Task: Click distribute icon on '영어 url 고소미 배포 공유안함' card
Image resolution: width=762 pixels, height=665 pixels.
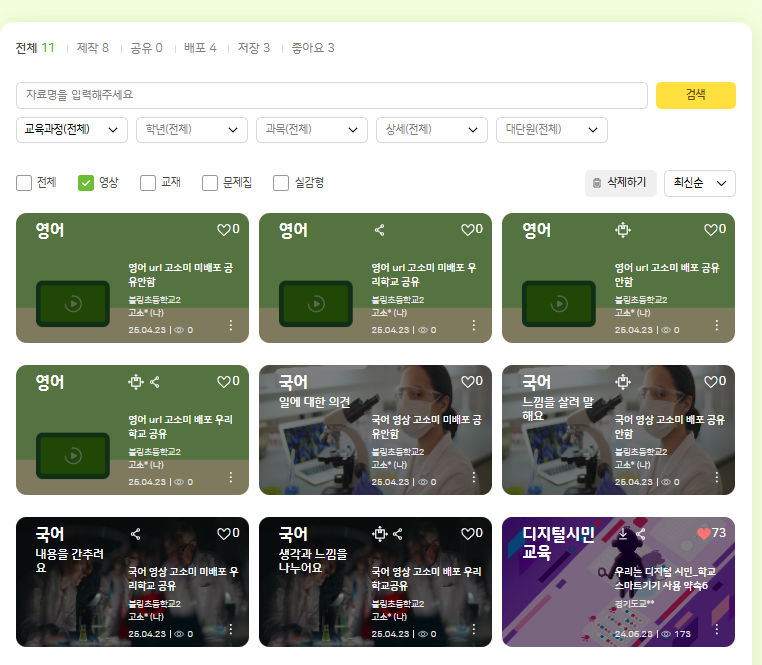Action: click(622, 230)
